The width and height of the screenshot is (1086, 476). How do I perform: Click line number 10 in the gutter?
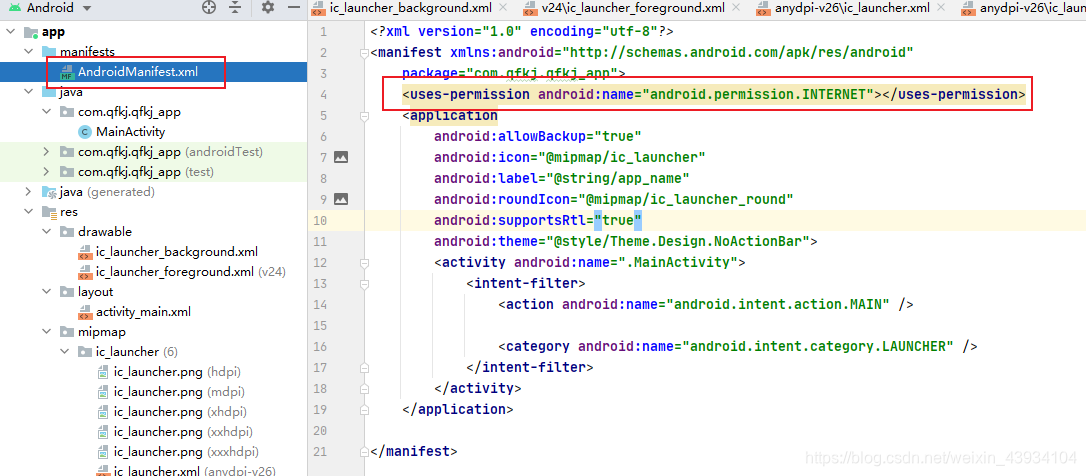(x=319, y=220)
